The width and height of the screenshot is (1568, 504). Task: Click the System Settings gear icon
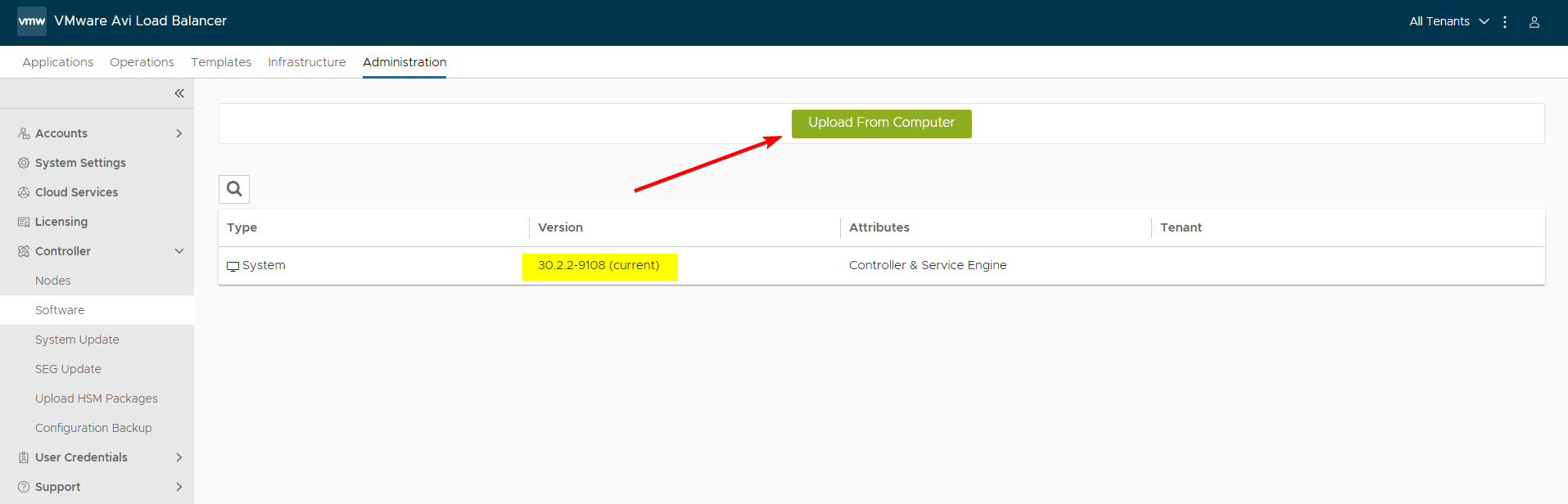point(24,163)
